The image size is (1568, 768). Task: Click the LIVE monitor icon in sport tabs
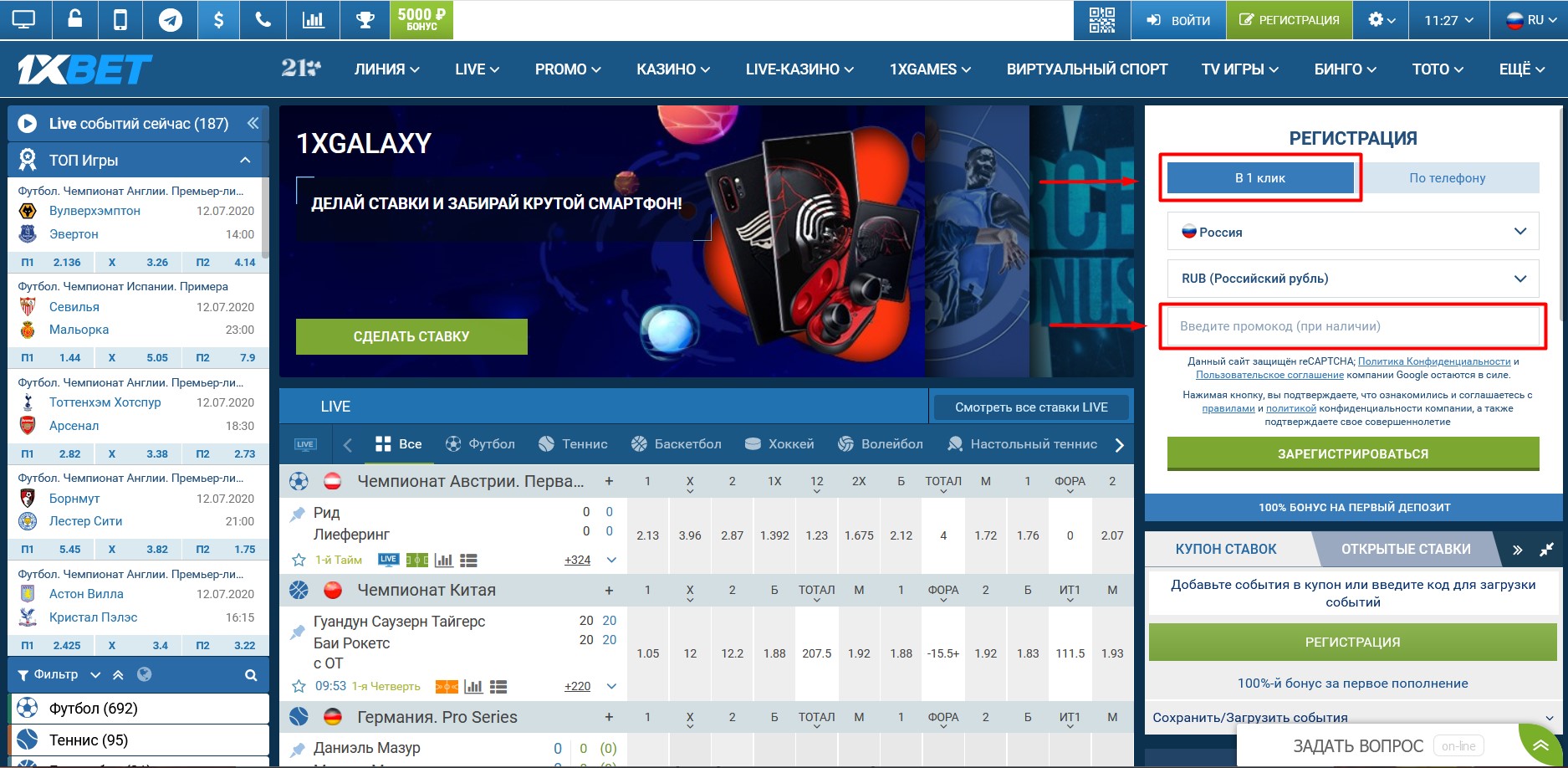click(305, 444)
